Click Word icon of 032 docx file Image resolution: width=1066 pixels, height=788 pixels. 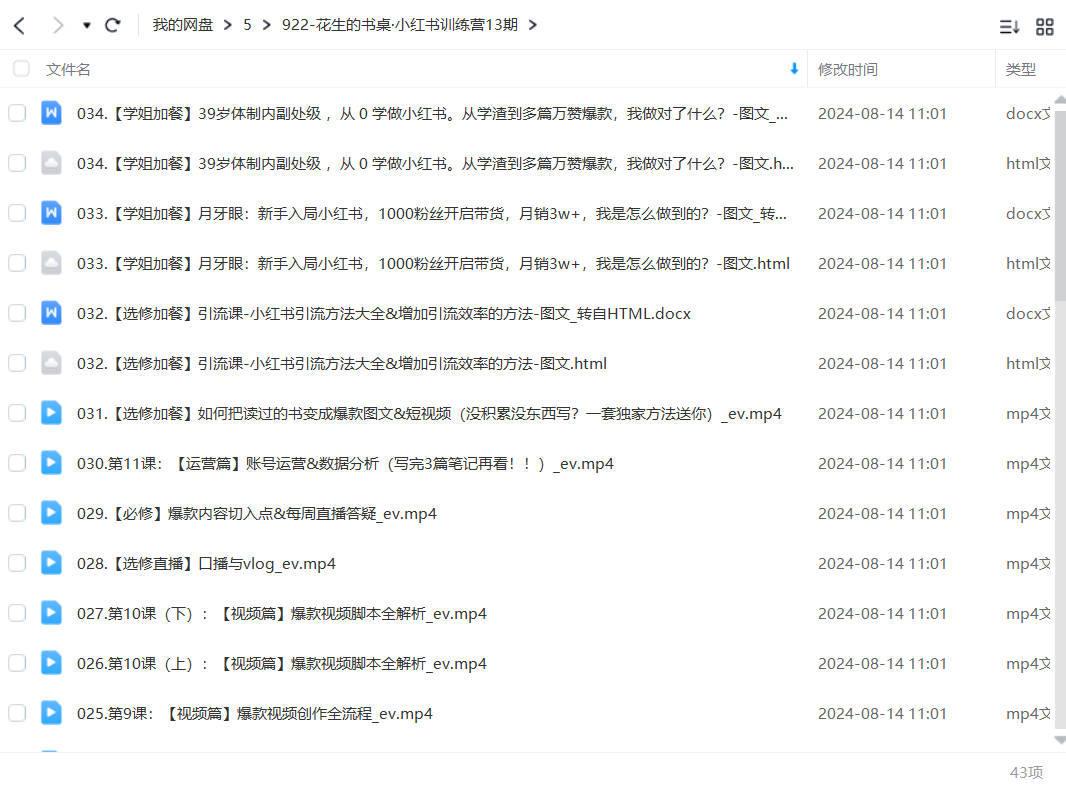(x=51, y=313)
